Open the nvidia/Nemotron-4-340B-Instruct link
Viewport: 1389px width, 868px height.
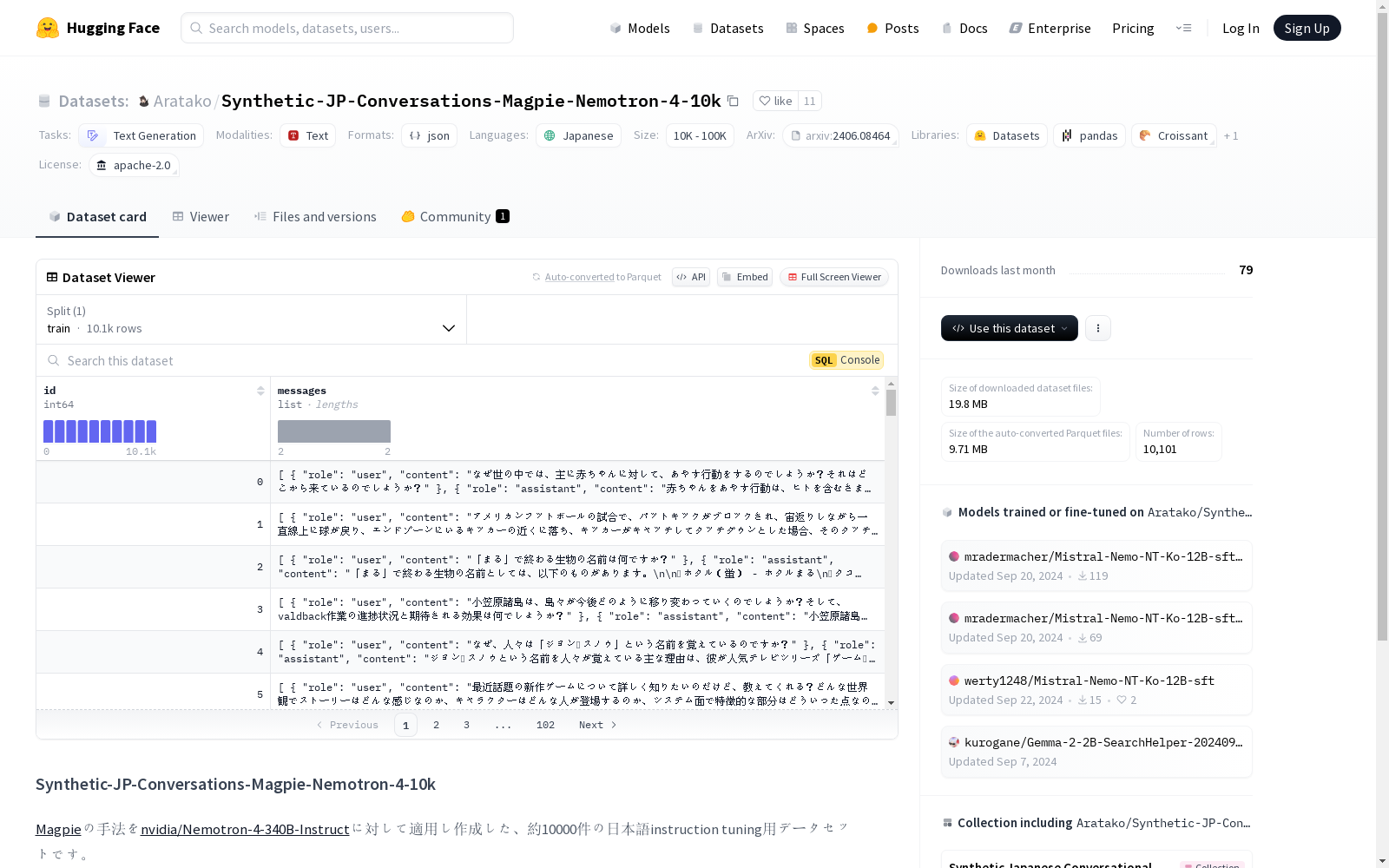click(x=245, y=829)
